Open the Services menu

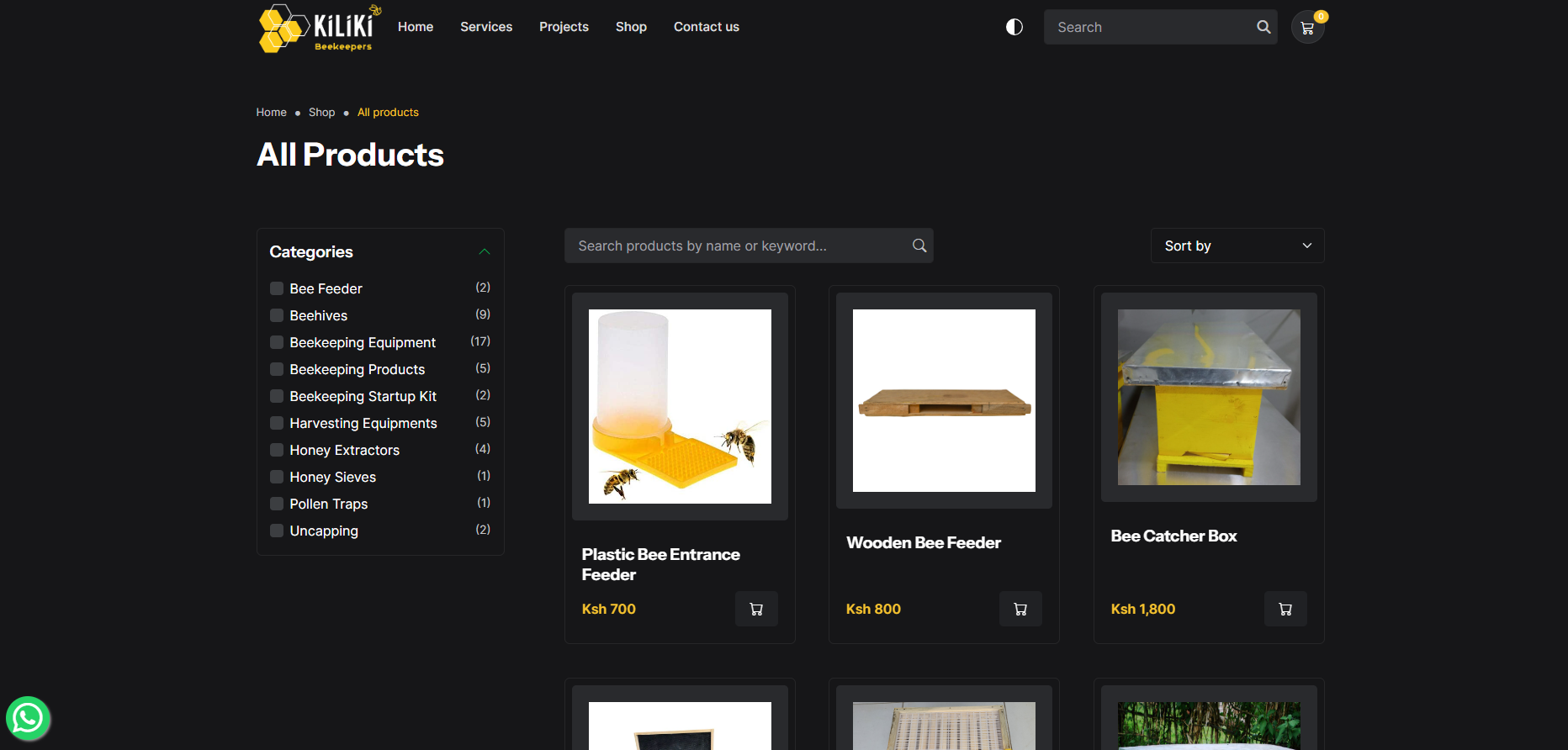(x=486, y=27)
